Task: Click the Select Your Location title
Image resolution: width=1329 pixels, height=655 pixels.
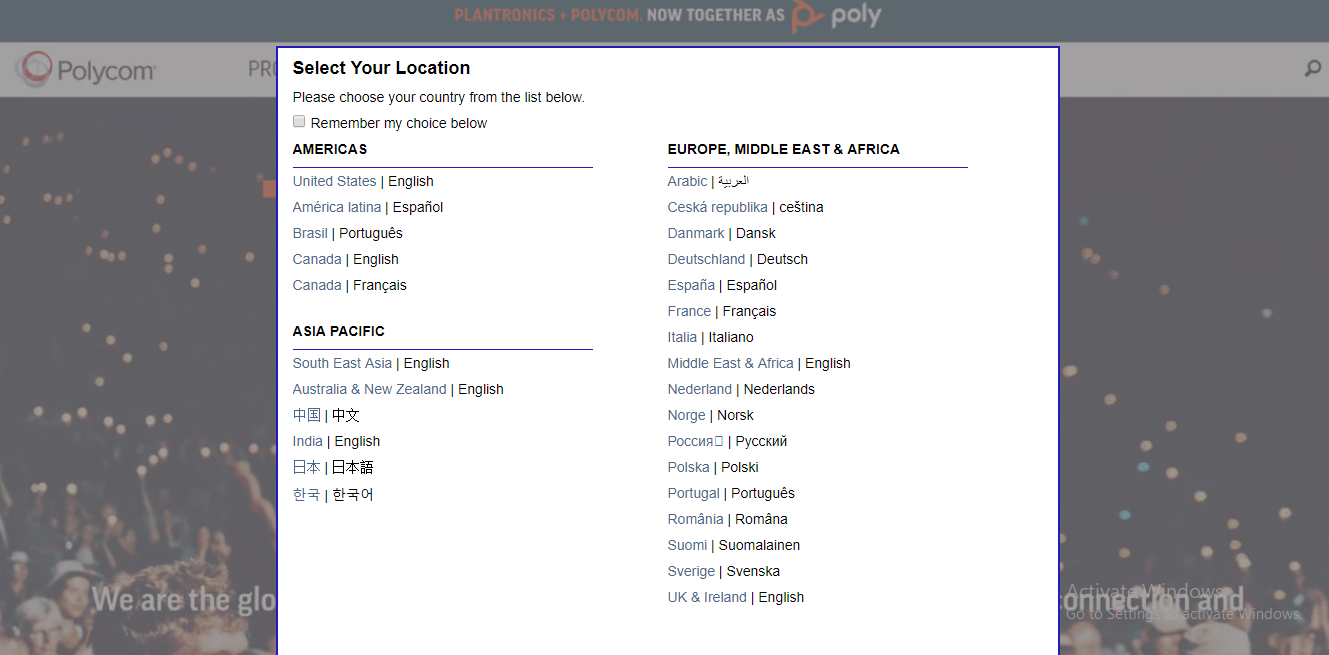Action: (x=381, y=68)
